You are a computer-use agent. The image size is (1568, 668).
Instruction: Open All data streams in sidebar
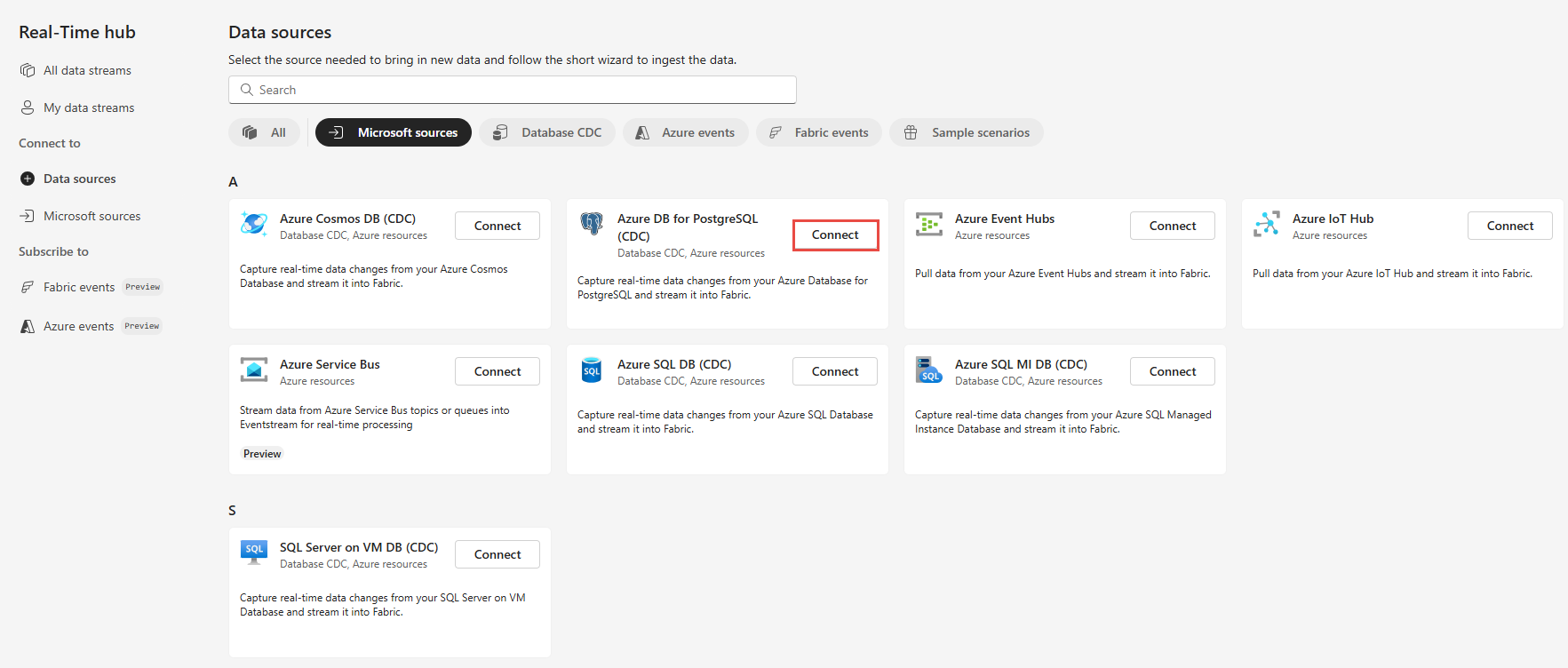pyautogui.click(x=87, y=70)
